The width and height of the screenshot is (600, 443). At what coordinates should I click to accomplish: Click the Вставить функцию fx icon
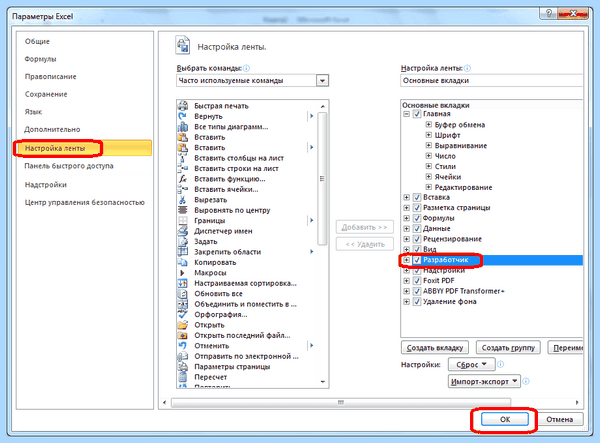point(183,179)
